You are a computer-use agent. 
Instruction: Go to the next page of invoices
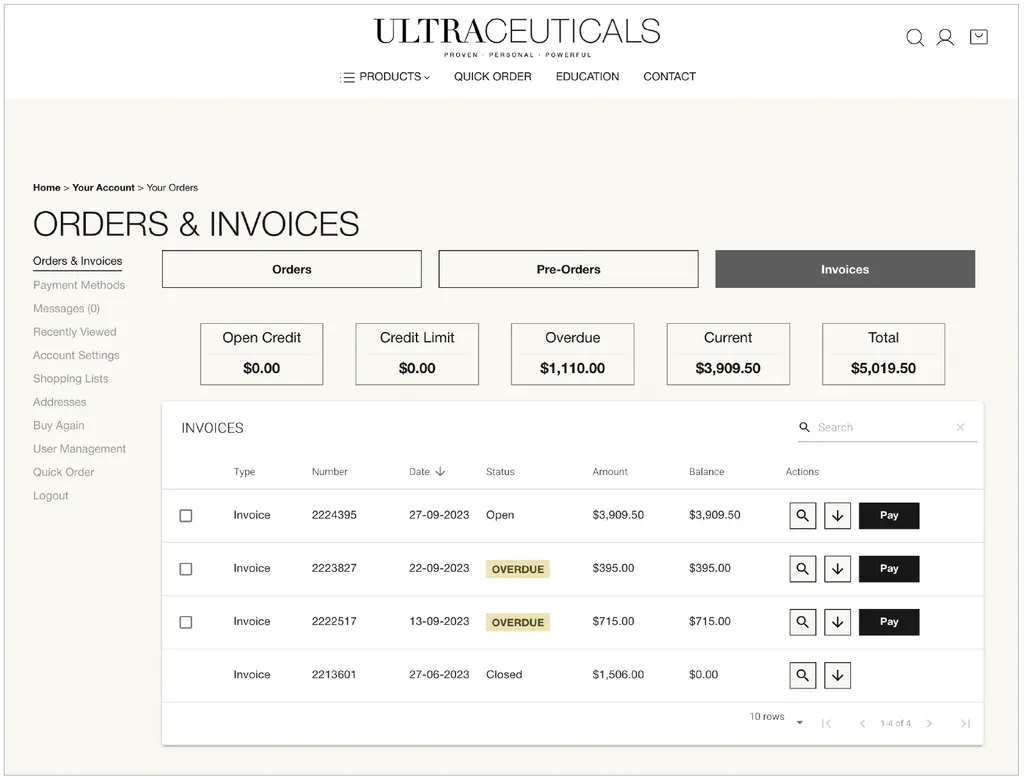pos(929,723)
